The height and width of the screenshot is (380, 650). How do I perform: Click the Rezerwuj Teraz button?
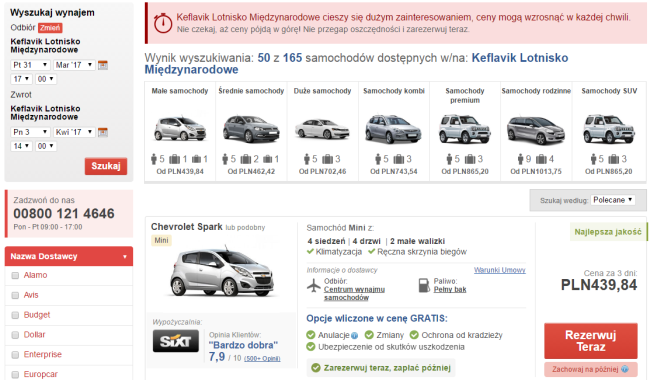click(x=591, y=341)
